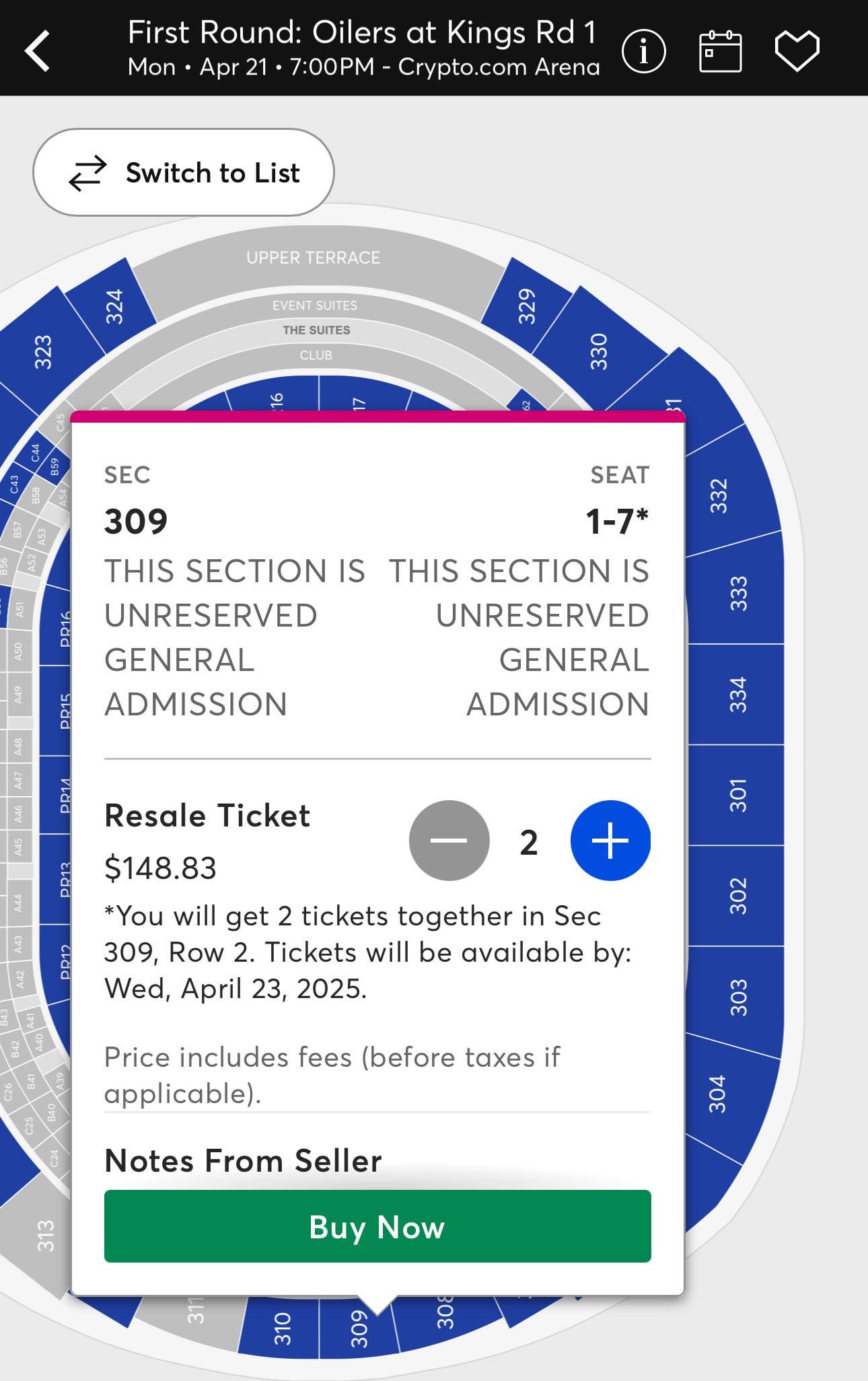The height and width of the screenshot is (1381, 868).
Task: Tap section 324 on arena map
Action: click(114, 306)
